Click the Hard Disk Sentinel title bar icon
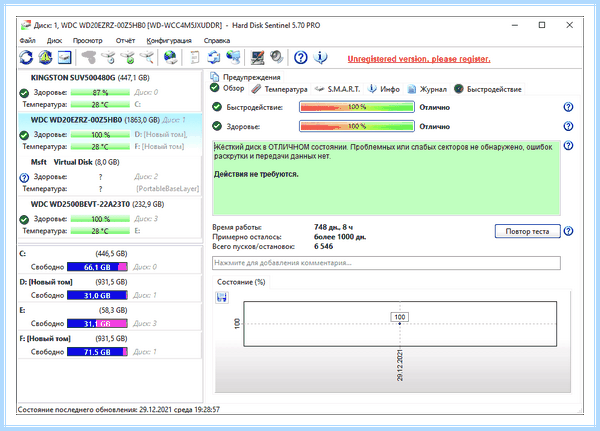The width and height of the screenshot is (600, 431). (26, 25)
